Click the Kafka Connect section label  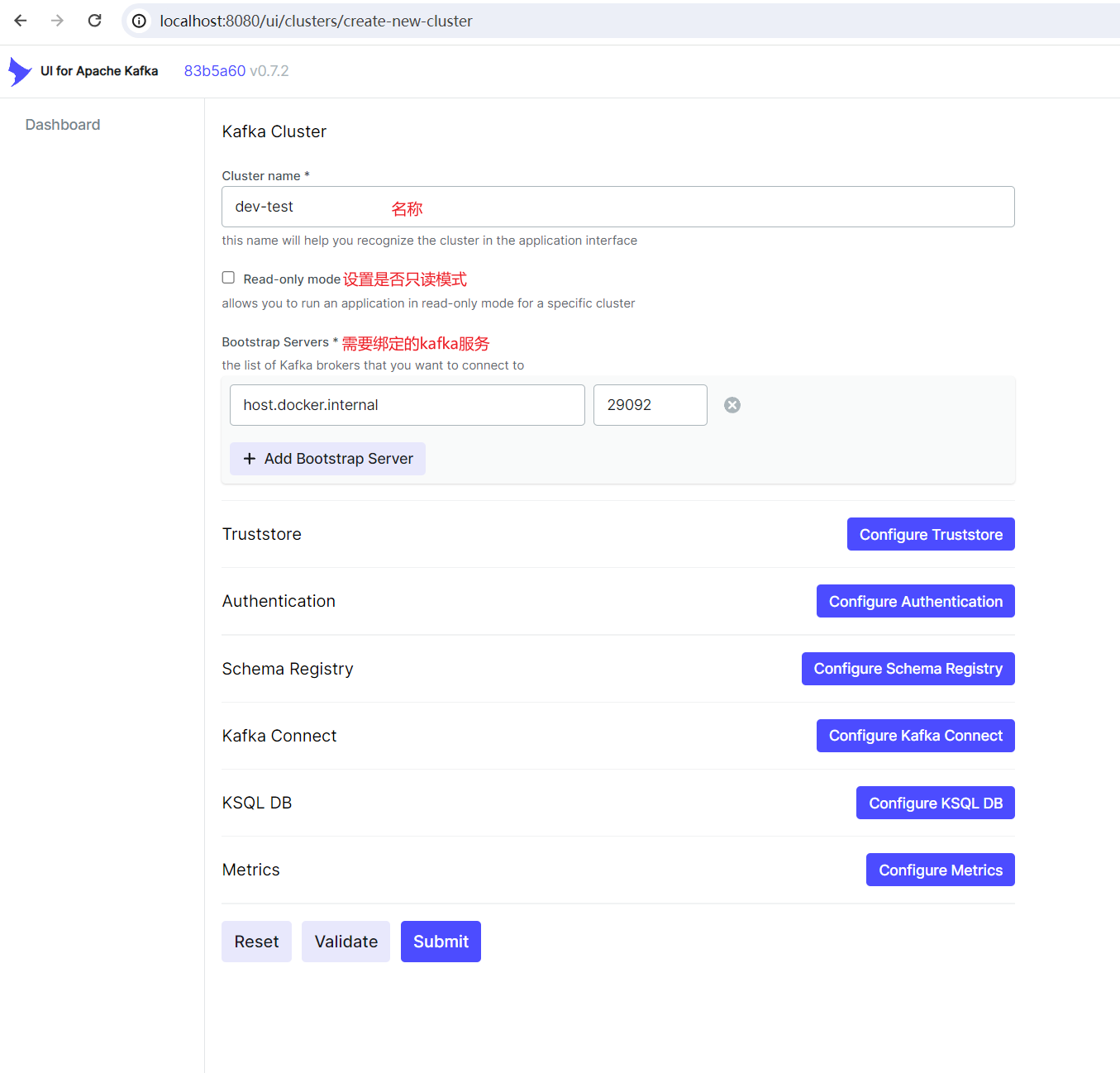tap(279, 736)
